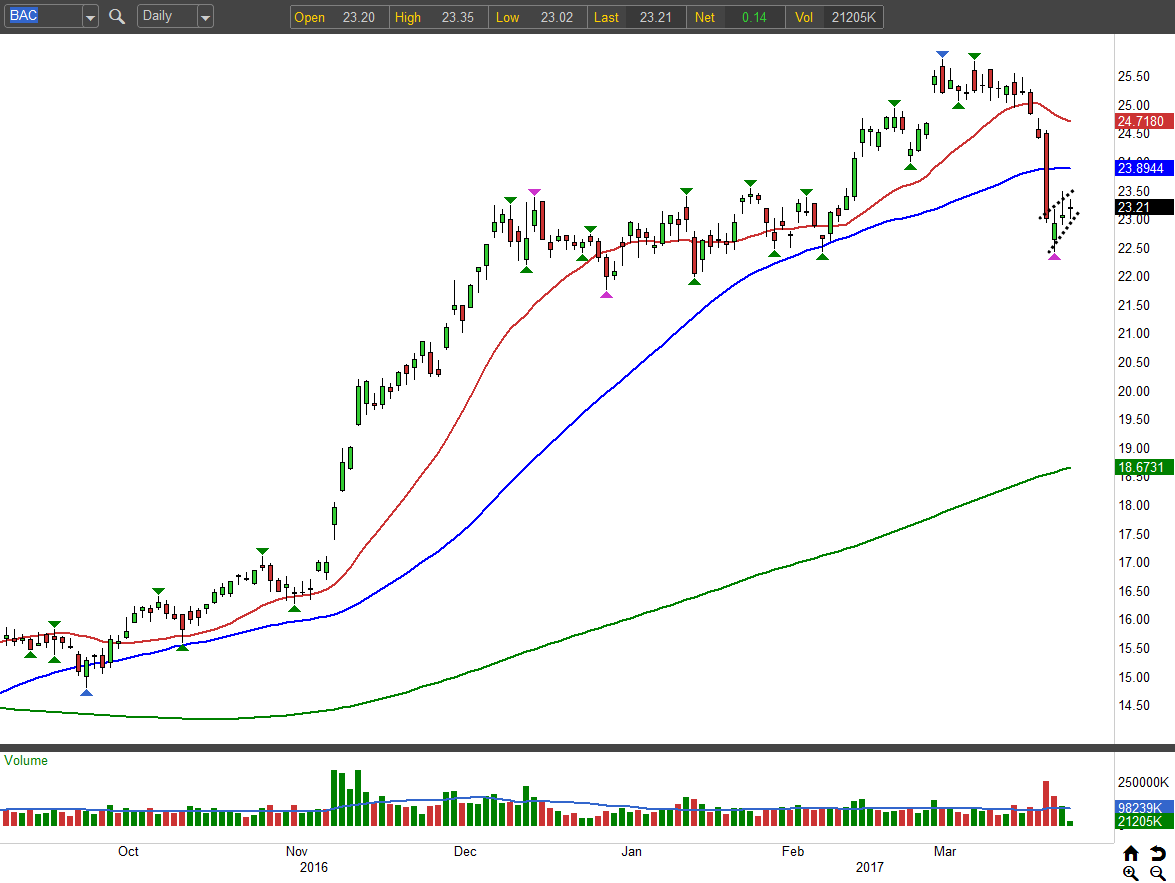Click the BAC symbol input field
1175x883 pixels.
[43, 16]
